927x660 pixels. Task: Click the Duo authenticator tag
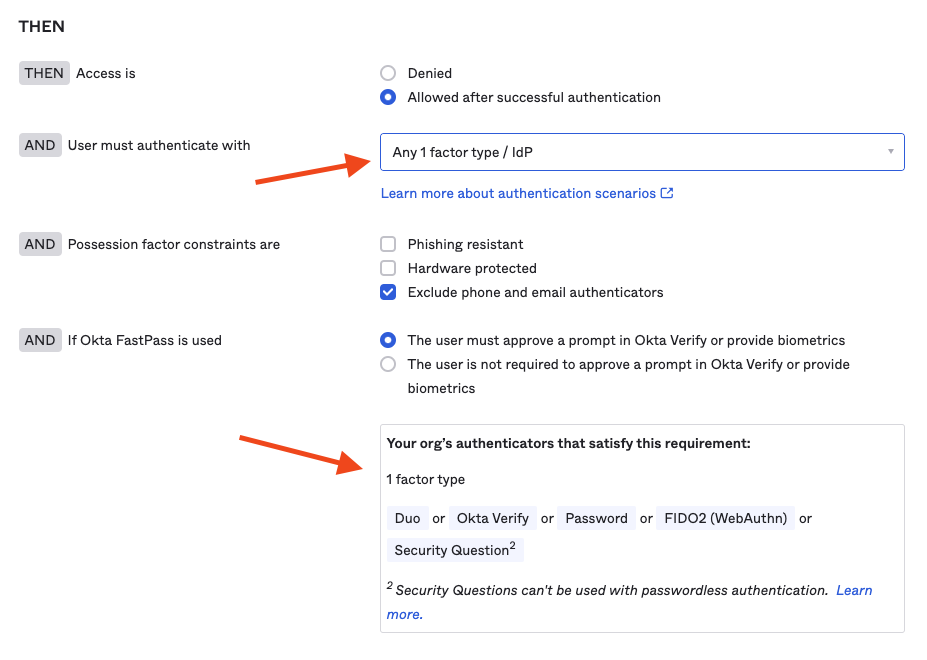click(407, 519)
